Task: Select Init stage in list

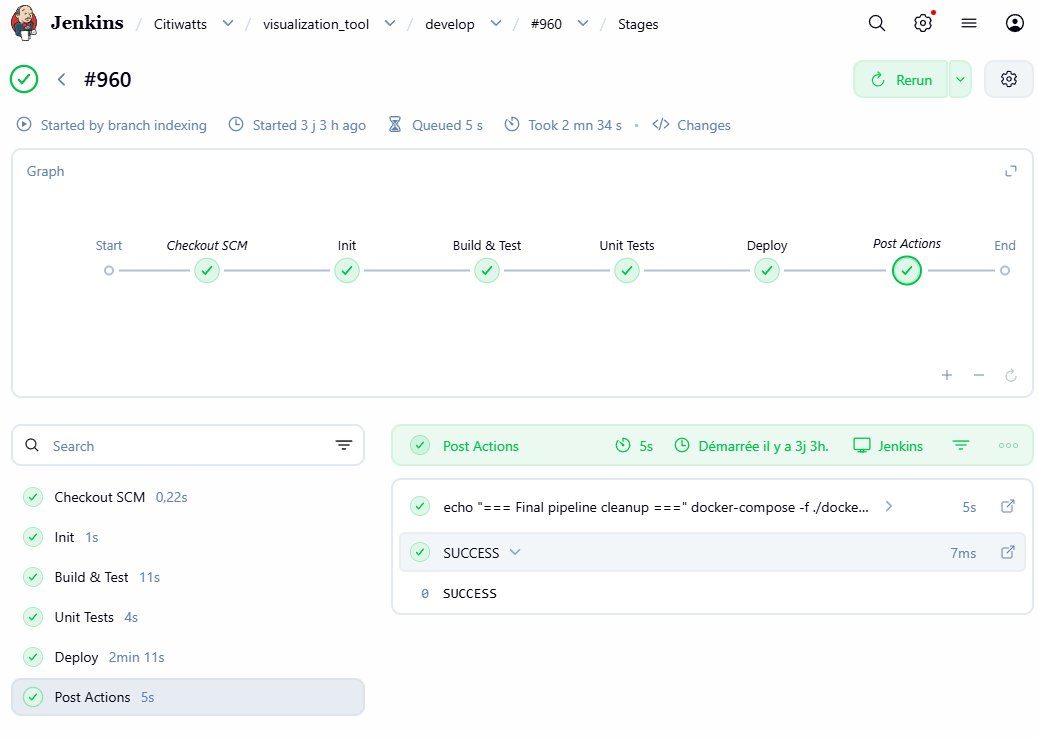Action: (x=188, y=537)
